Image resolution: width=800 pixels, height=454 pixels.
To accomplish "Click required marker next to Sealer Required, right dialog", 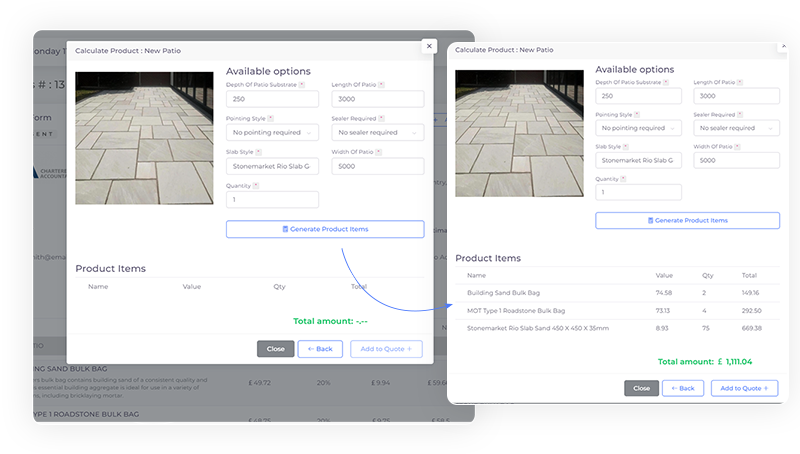I will point(741,115).
